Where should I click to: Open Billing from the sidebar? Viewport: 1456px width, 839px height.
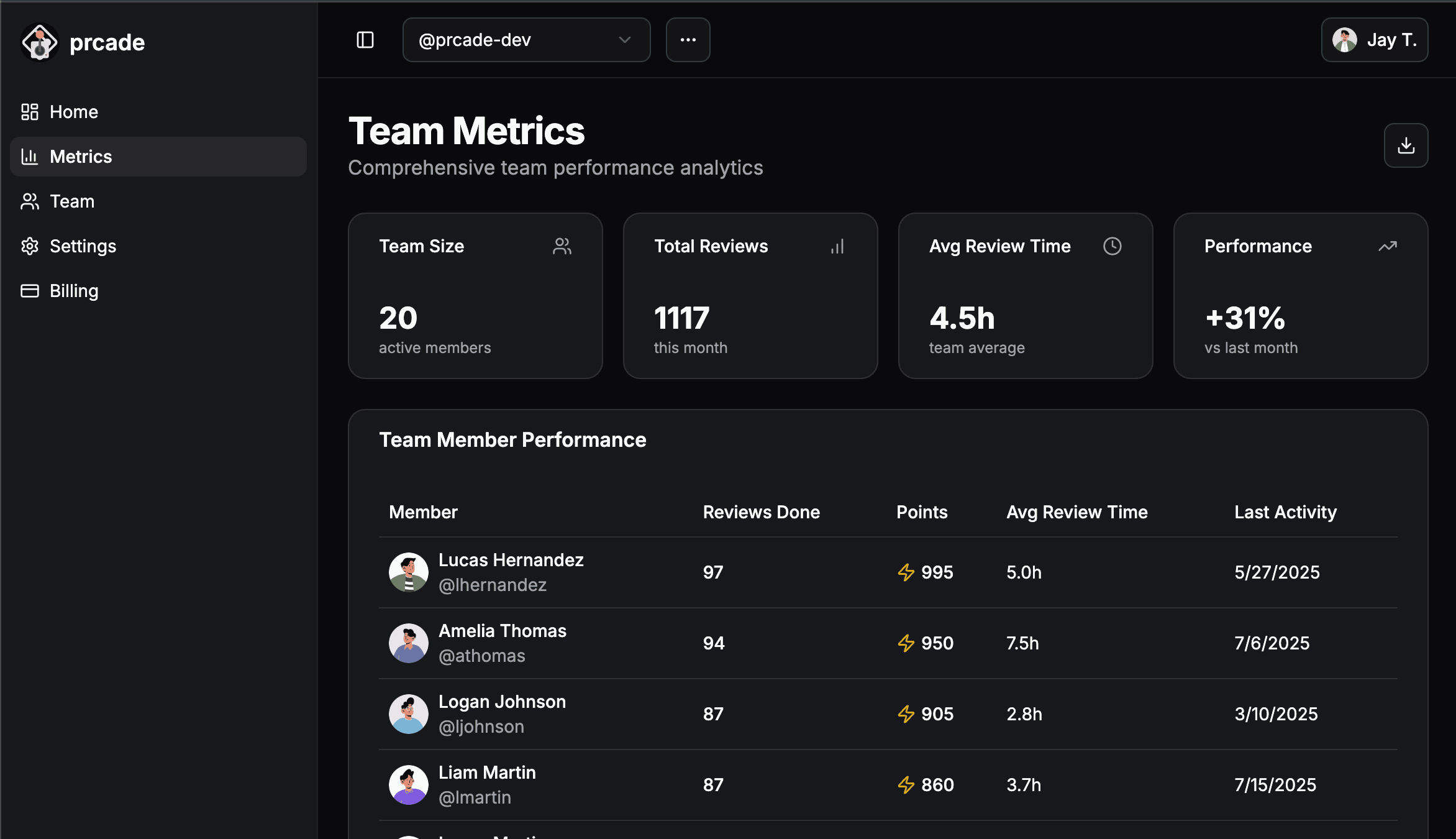coord(74,291)
